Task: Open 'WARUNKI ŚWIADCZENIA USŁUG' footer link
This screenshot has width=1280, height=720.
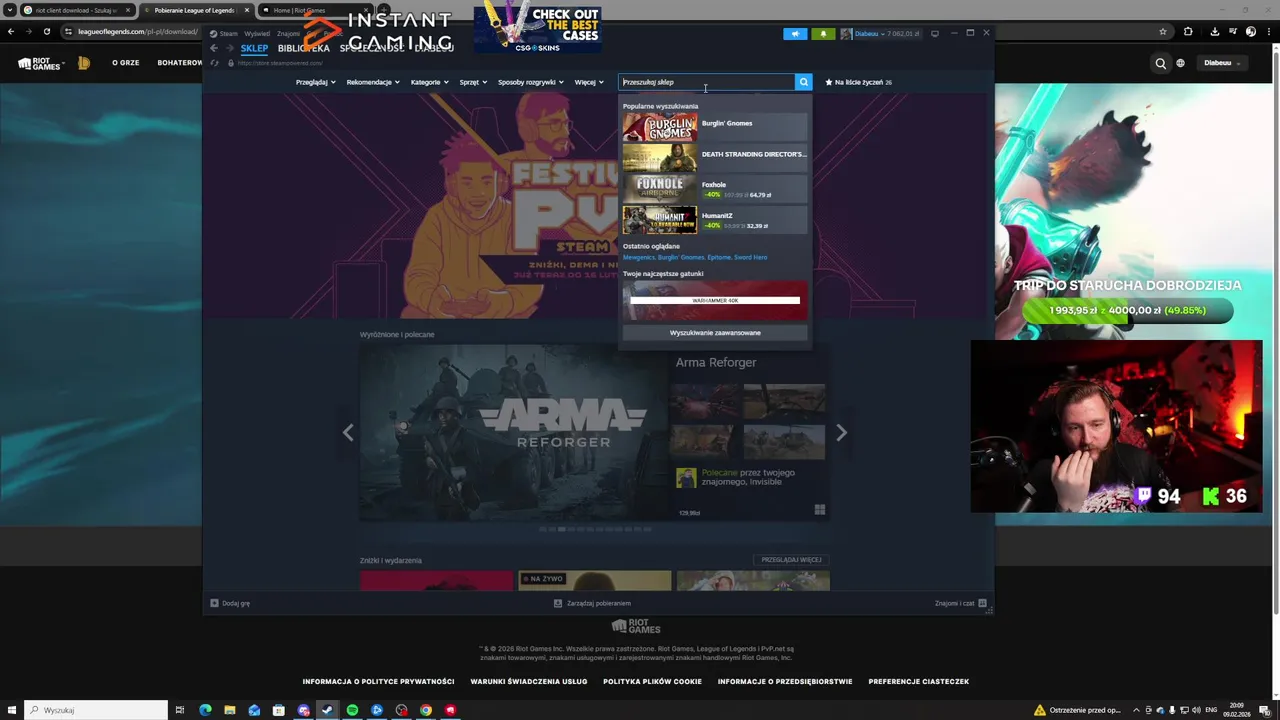Action: coord(529,681)
